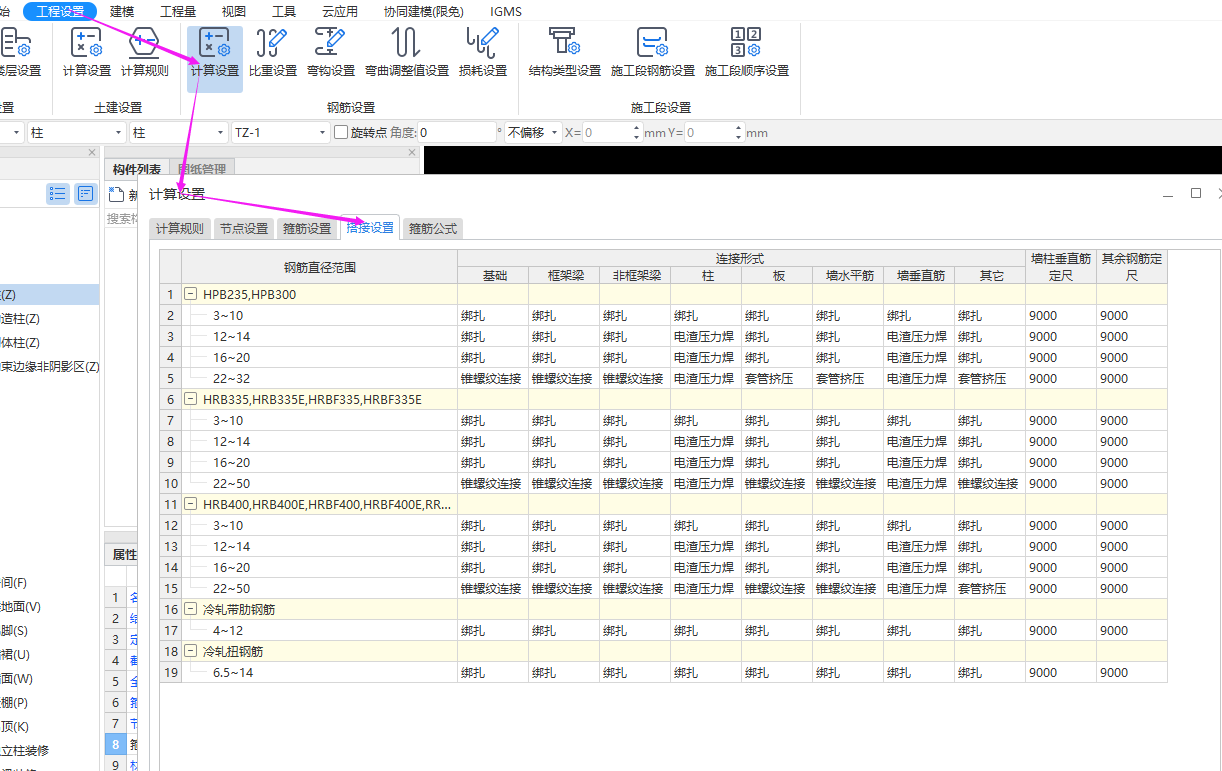Open the second 柱 type dropdown
Viewport: 1222px width, 771px height.
[221, 132]
